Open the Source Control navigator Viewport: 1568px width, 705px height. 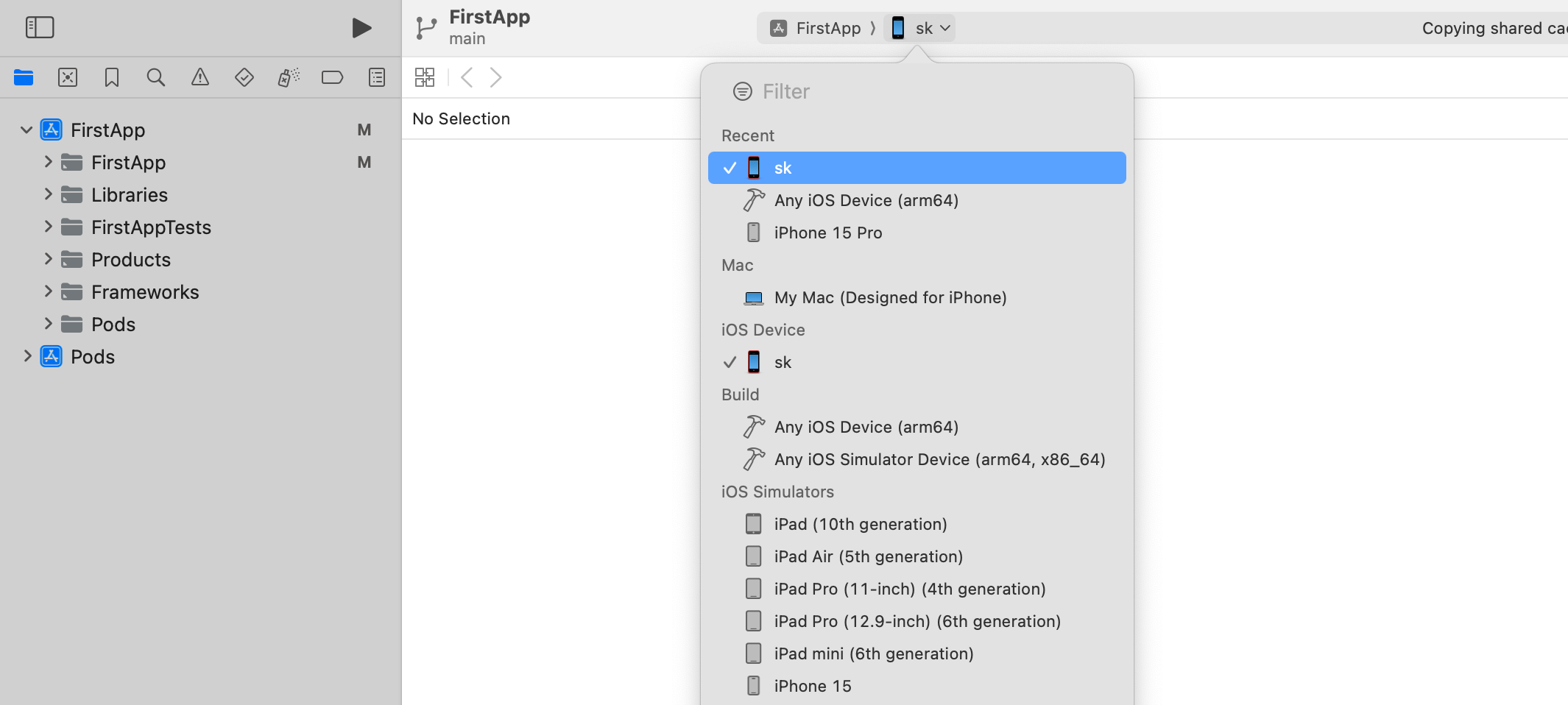coord(68,77)
